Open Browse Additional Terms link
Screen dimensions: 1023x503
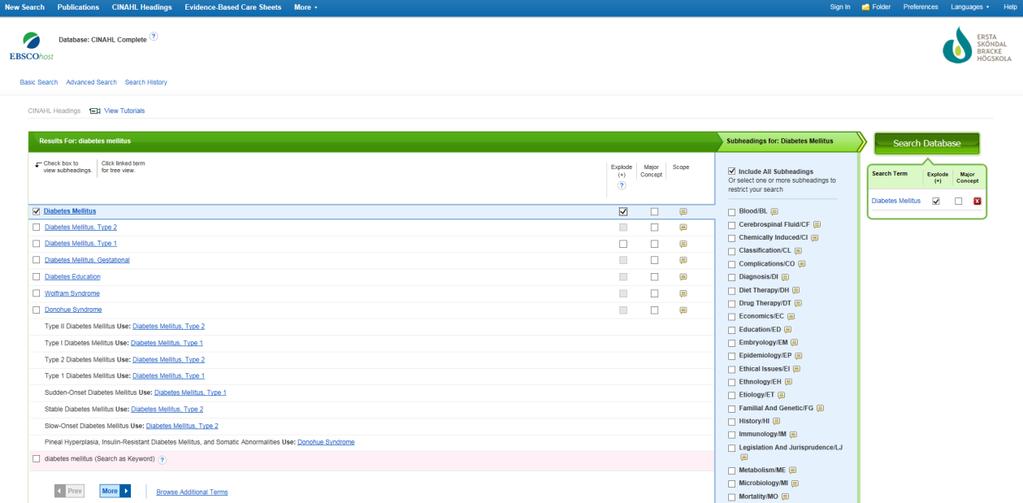click(192, 492)
